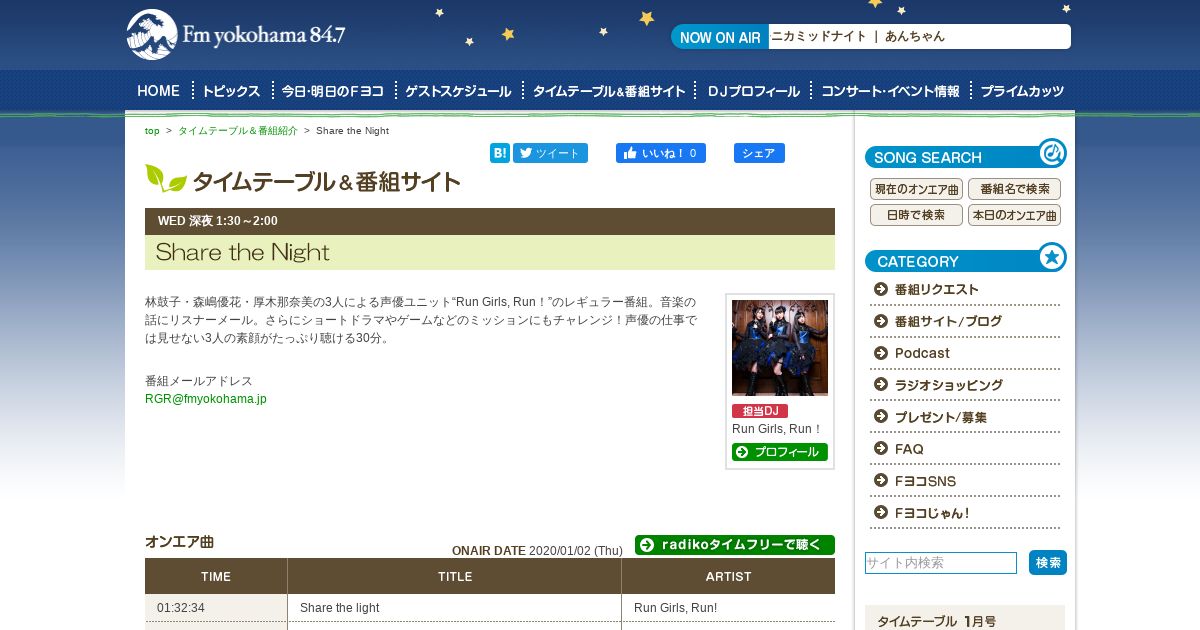Image resolution: width=1200 pixels, height=630 pixels.
Task: Open the HOME menu item
Action: (x=158, y=91)
